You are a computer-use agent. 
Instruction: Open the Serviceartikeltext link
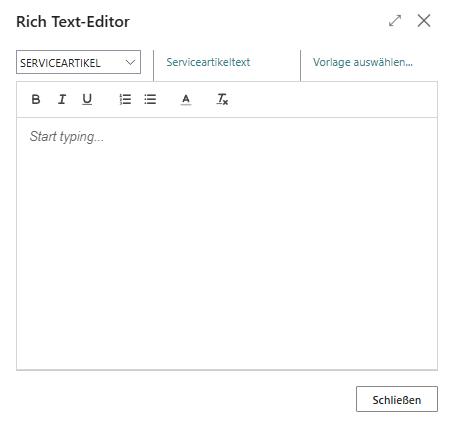tap(208, 62)
